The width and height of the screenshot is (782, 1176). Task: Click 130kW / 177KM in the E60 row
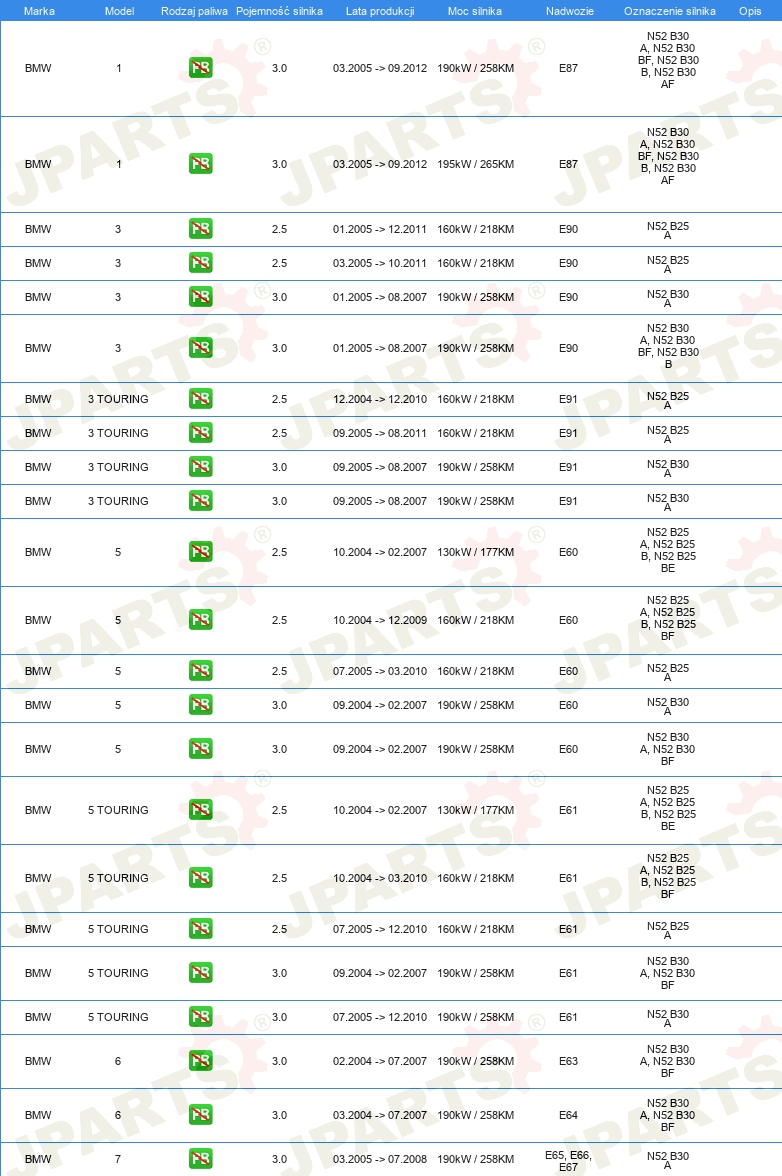(475, 551)
